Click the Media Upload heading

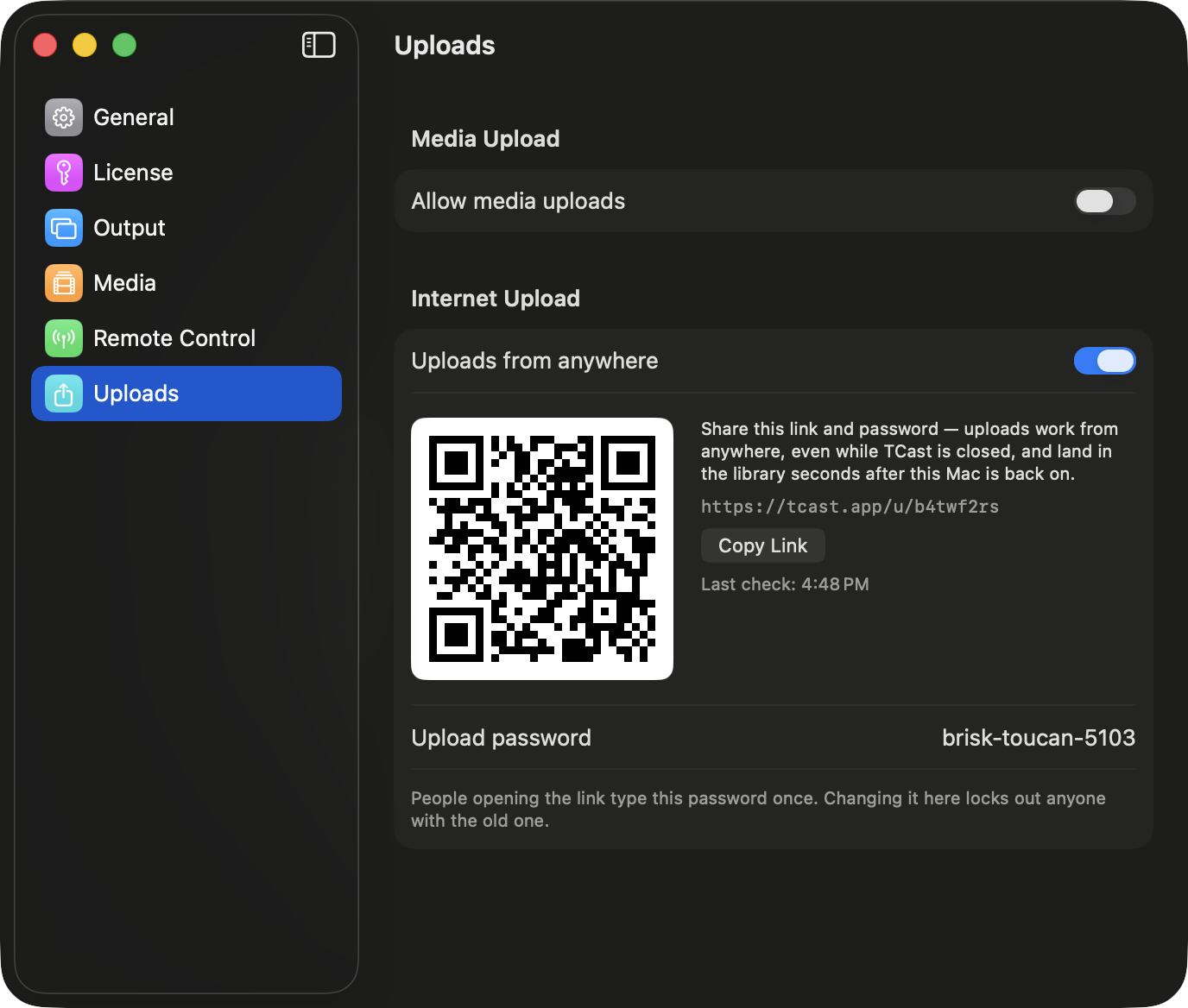click(485, 139)
